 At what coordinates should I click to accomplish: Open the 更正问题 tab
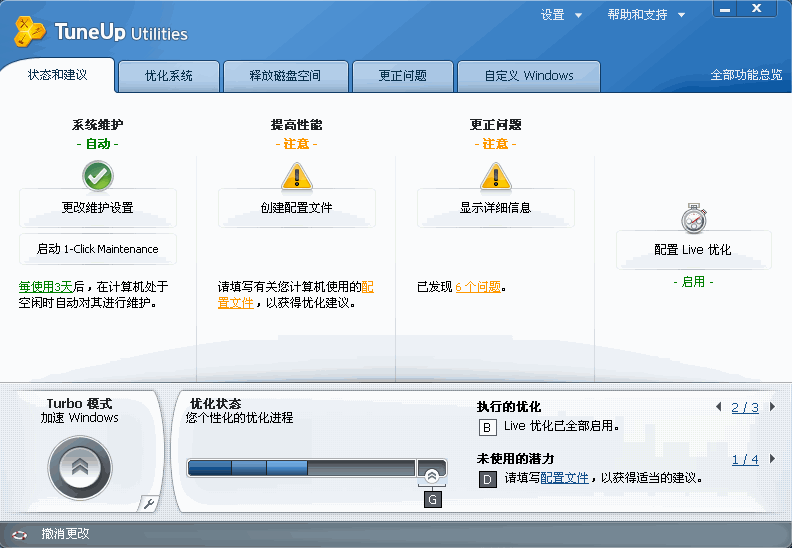click(403, 76)
